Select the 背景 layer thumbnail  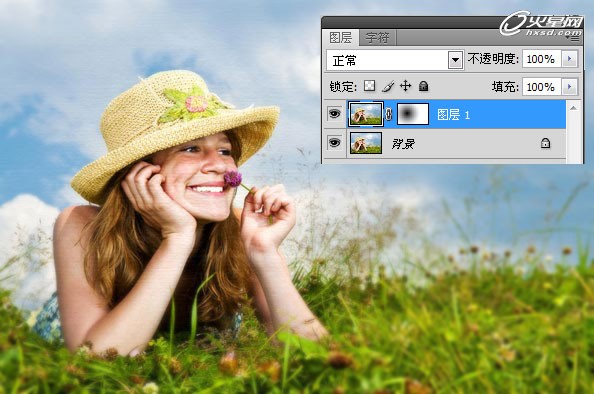pyautogui.click(x=366, y=143)
